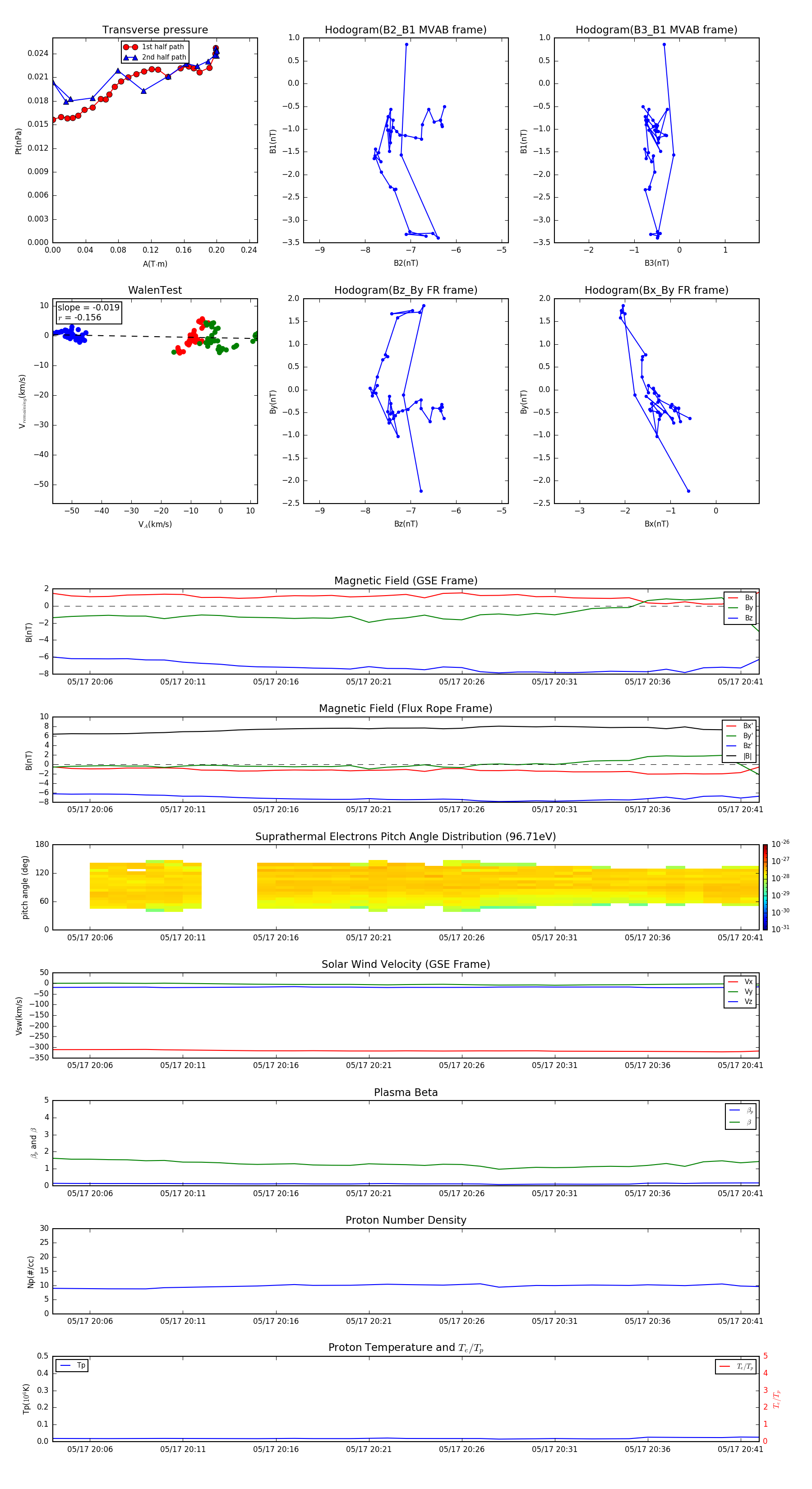This screenshot has height=1489, width=812.
Task: Click the 'Np(#/cc)' y-axis label
Action: click(x=31, y=1272)
